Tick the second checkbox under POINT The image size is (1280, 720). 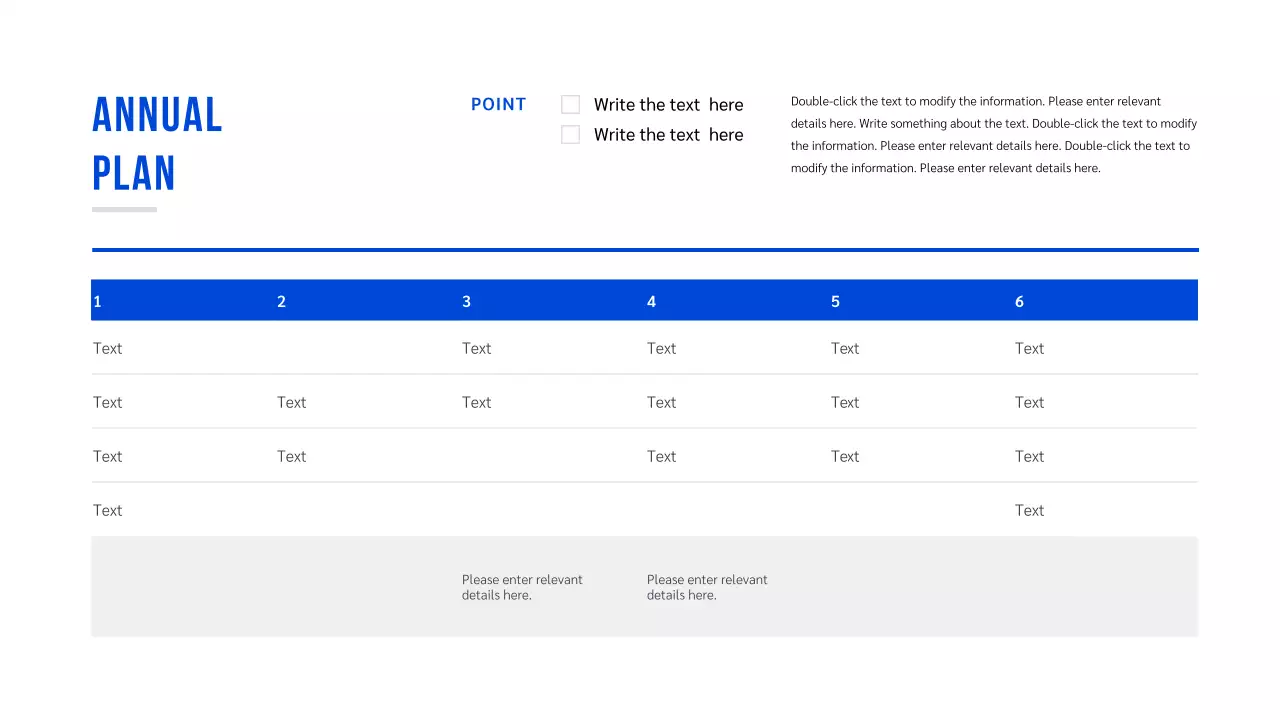[x=570, y=135]
